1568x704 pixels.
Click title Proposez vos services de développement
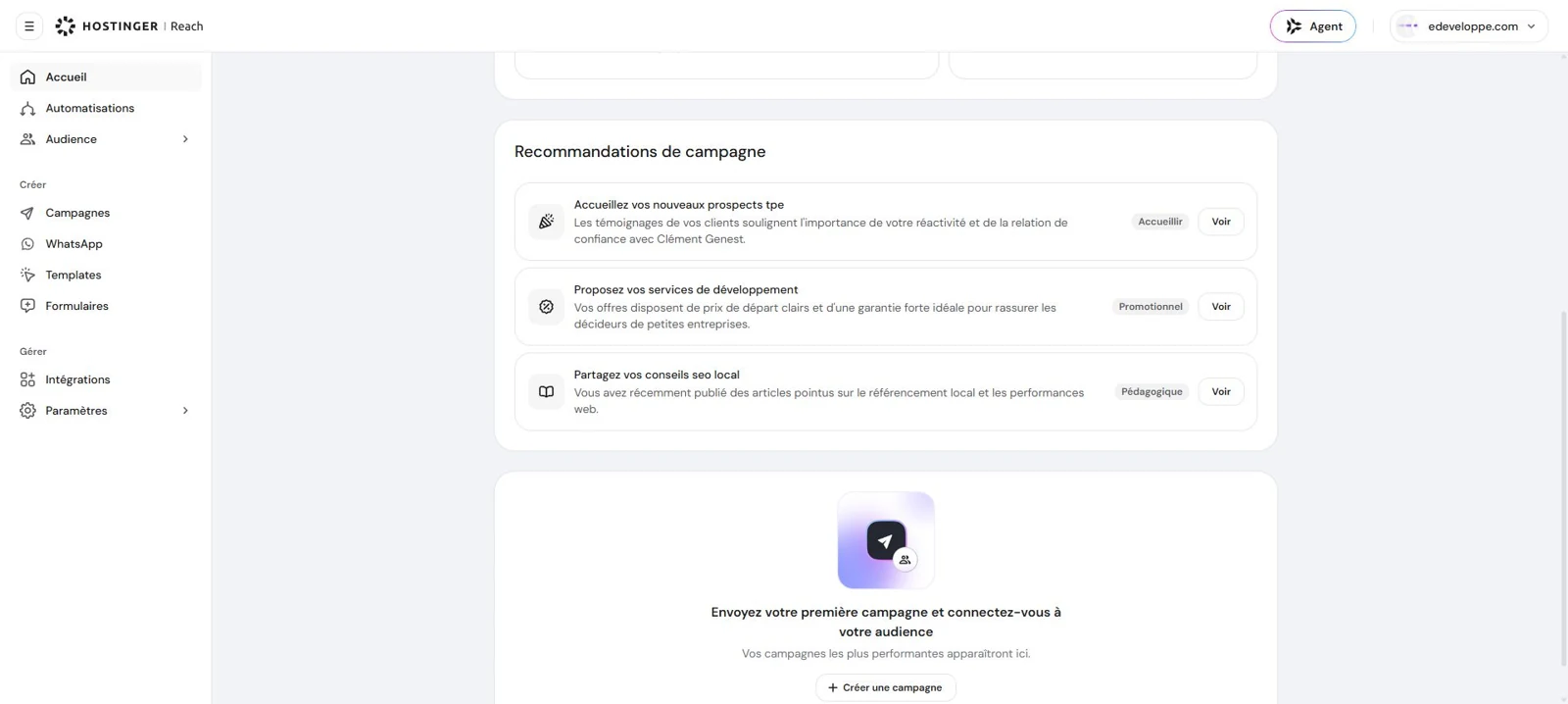click(x=686, y=289)
